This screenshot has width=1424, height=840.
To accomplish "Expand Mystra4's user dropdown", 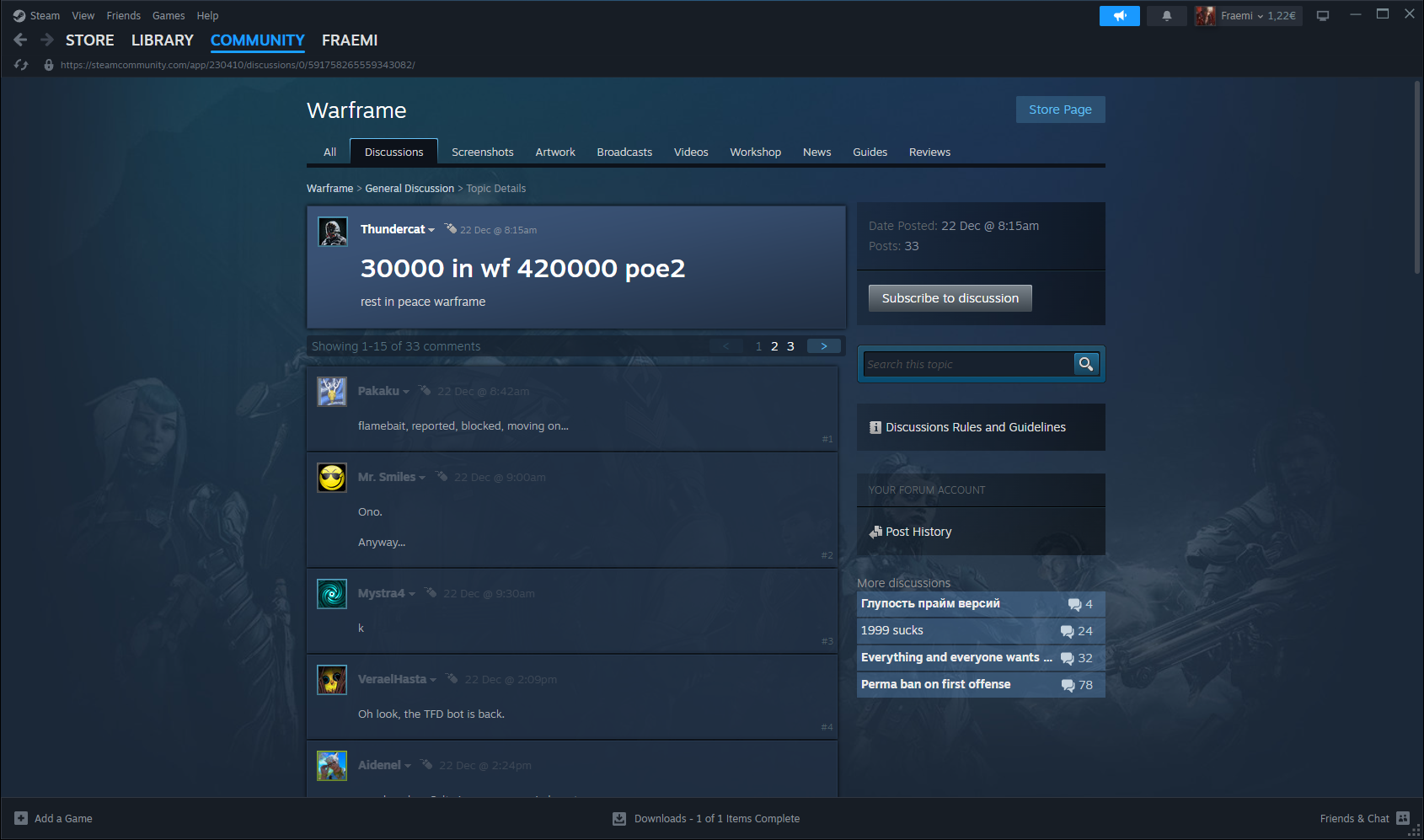I will pos(412,594).
